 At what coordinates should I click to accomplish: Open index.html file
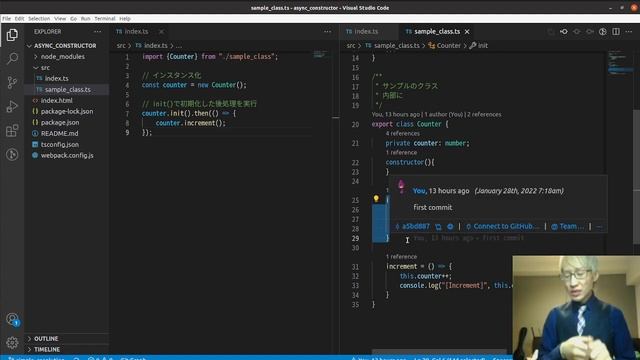(x=56, y=100)
